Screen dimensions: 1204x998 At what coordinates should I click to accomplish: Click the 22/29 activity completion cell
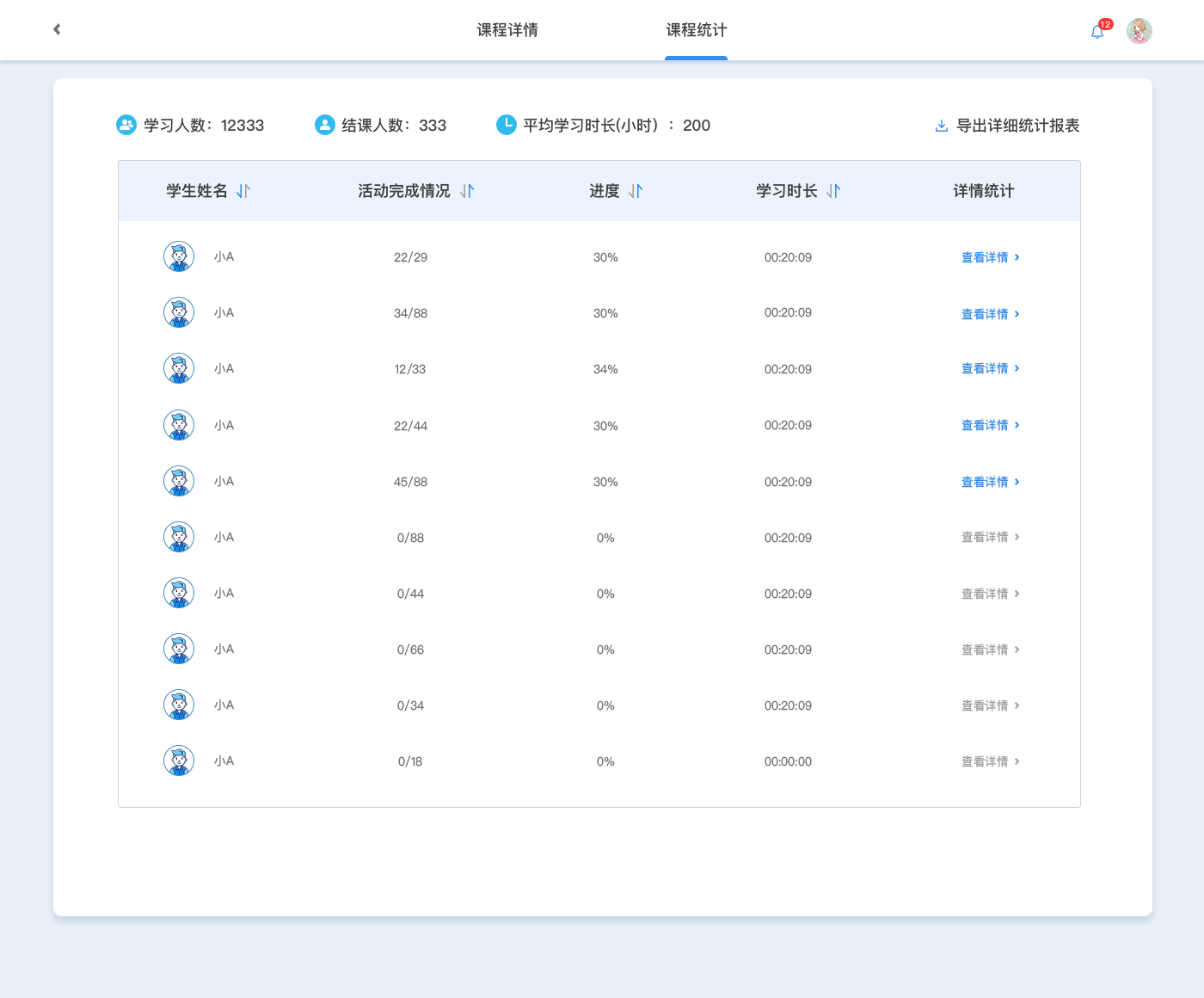click(410, 257)
